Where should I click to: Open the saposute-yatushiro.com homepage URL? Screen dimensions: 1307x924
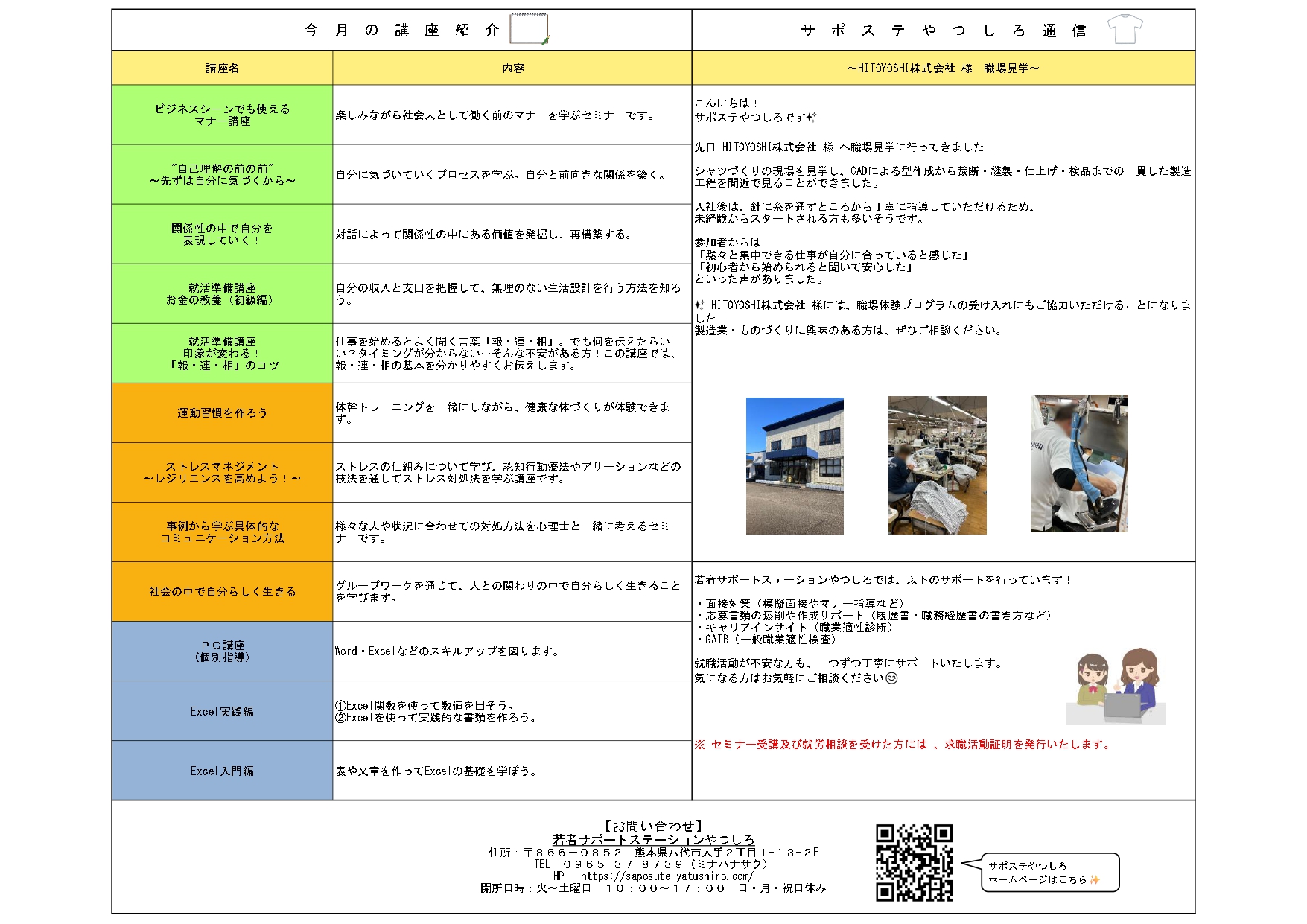pos(667,876)
